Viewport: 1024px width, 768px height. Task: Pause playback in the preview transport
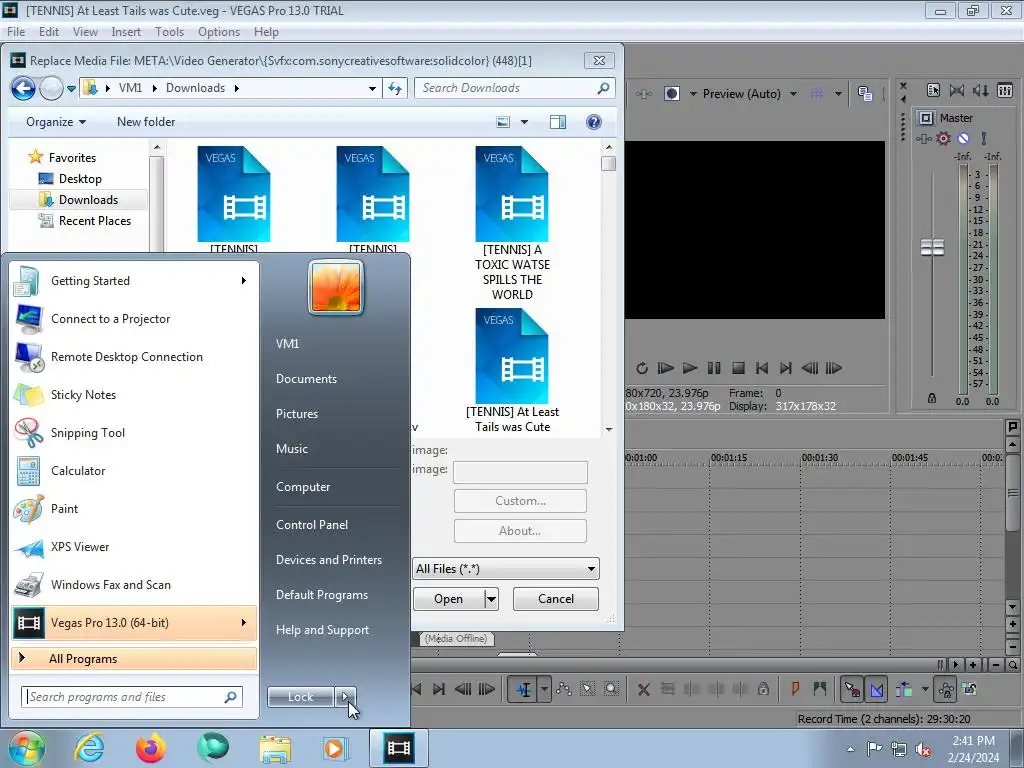click(x=714, y=368)
